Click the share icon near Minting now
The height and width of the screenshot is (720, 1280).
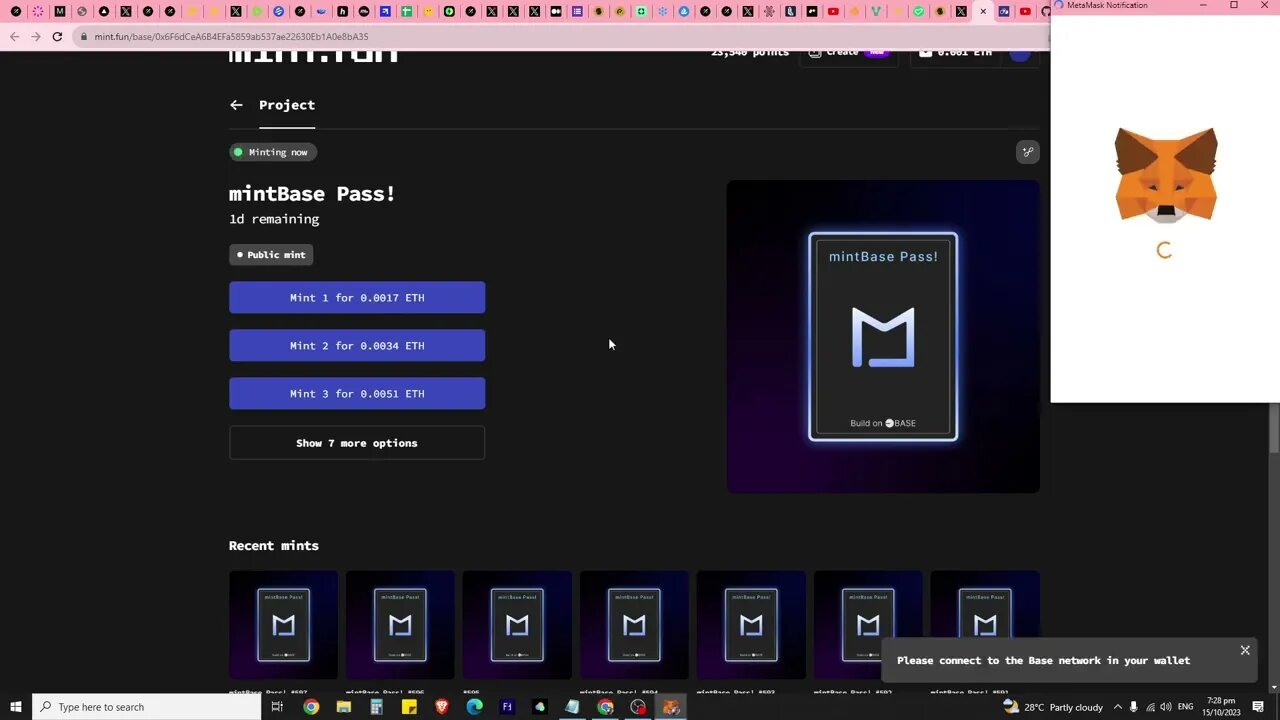tap(1028, 152)
